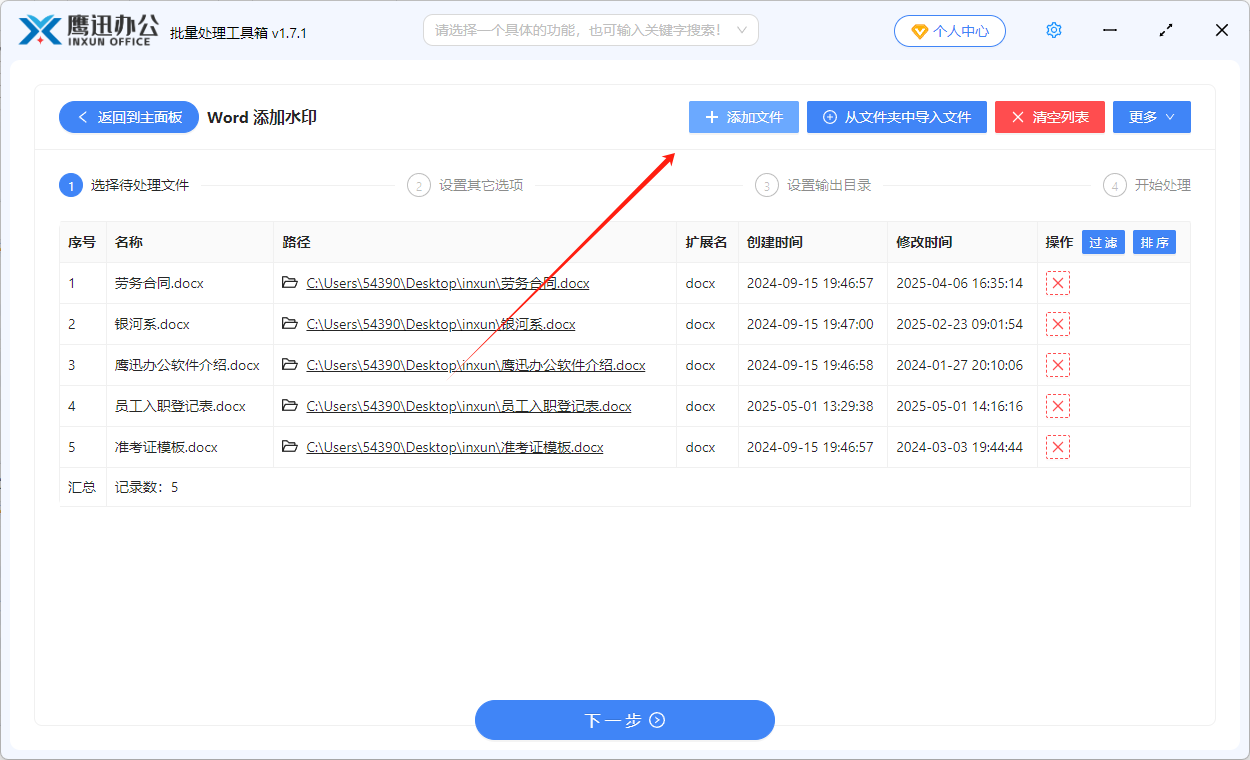The height and width of the screenshot is (760, 1250).
Task: Click 扩展名 column header
Action: pos(706,242)
